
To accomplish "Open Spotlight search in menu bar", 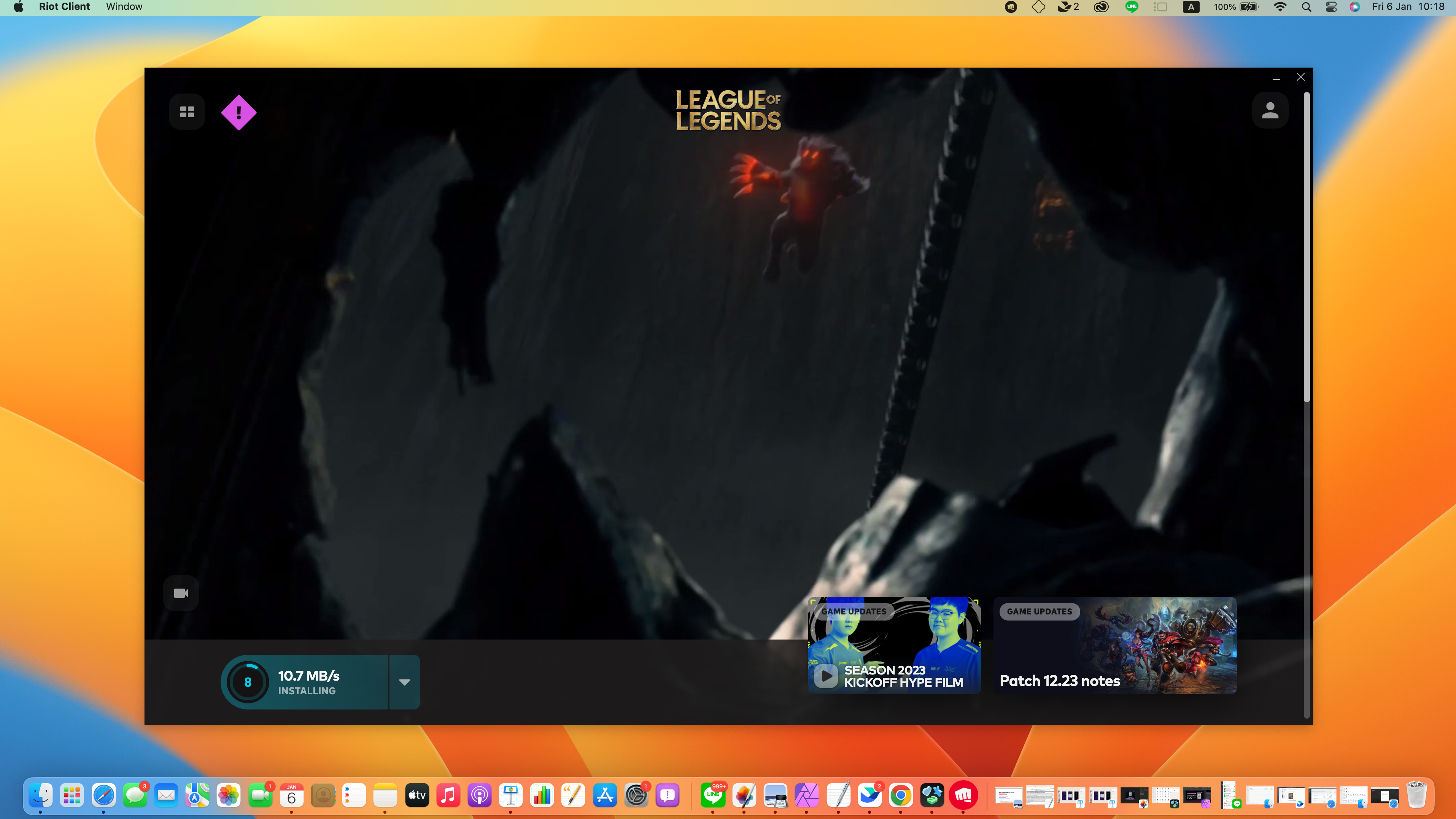I will 1306,7.
